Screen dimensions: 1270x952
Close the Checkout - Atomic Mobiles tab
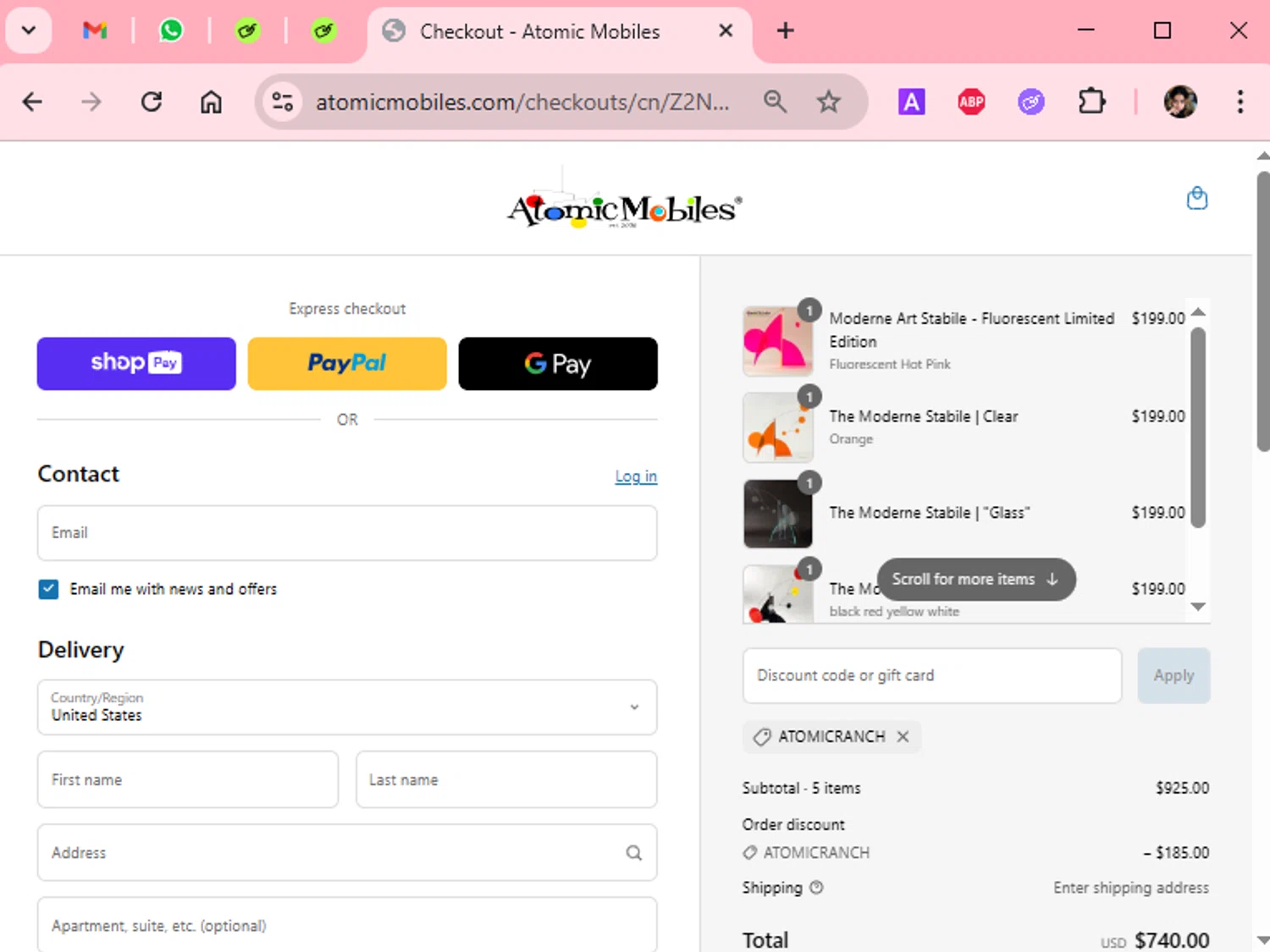[x=726, y=30]
